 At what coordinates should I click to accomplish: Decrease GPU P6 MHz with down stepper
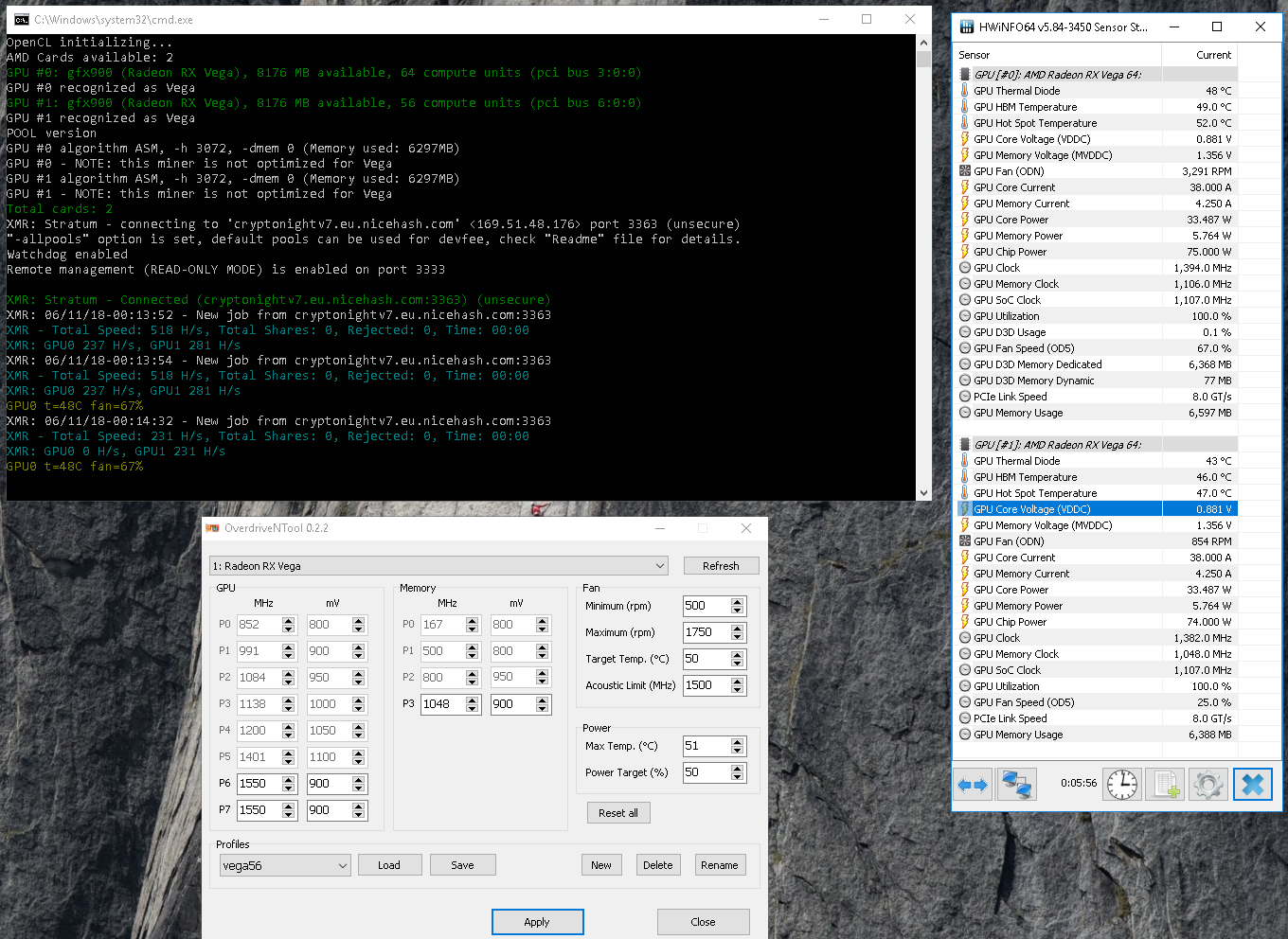point(289,788)
